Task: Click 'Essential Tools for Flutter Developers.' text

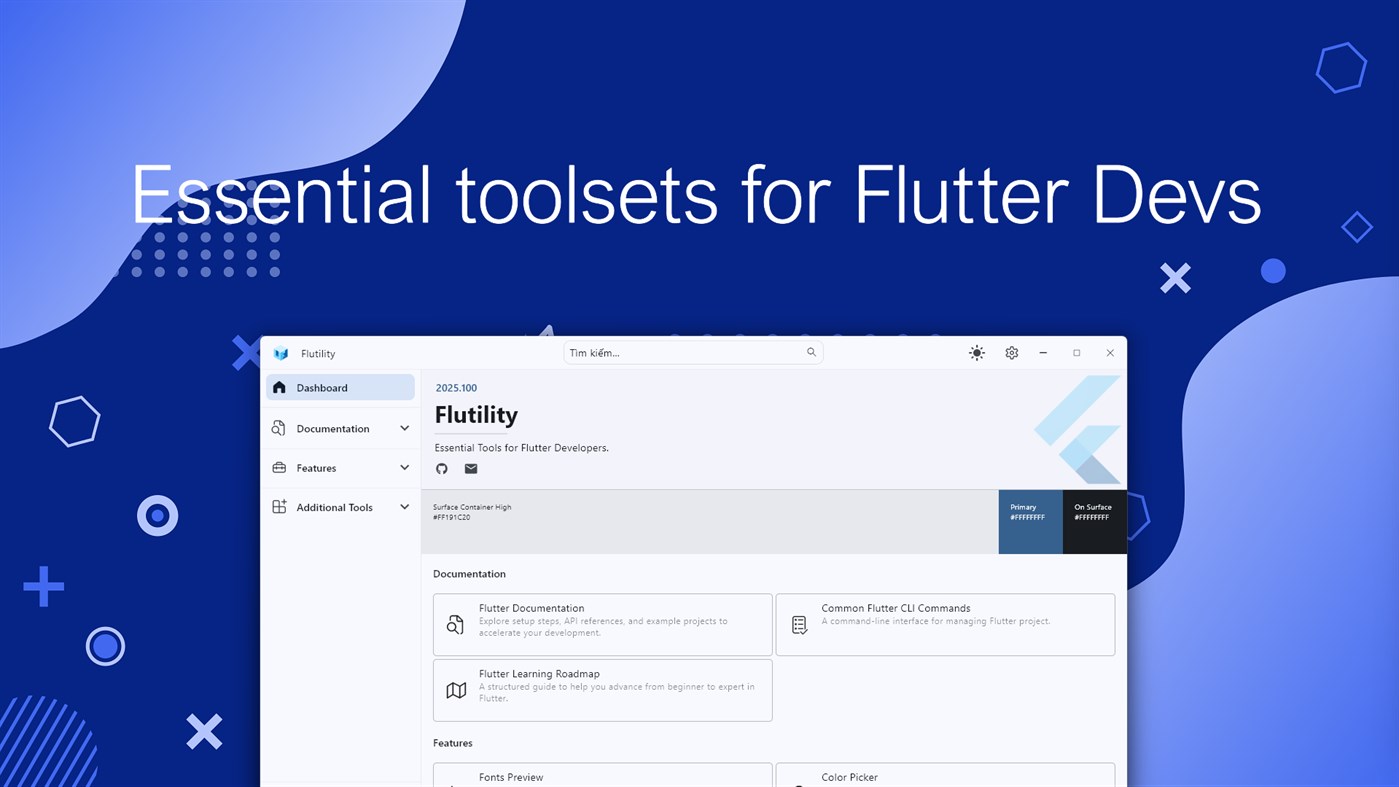Action: tap(522, 448)
